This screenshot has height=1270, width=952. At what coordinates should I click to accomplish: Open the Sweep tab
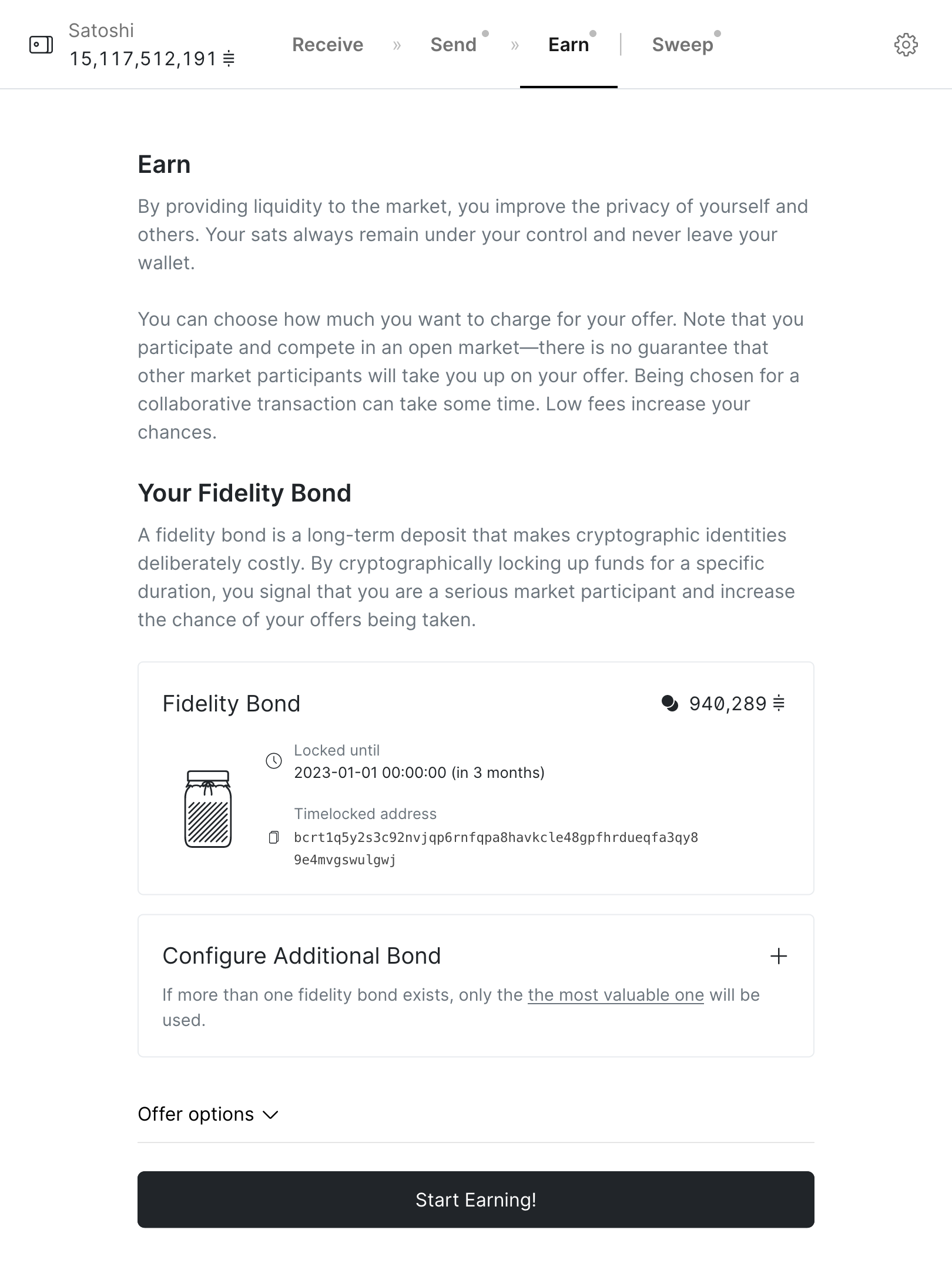[682, 45]
